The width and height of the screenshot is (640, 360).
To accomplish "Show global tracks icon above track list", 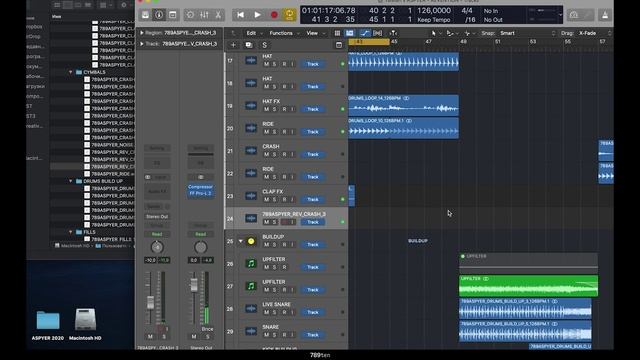I will pos(339,45).
